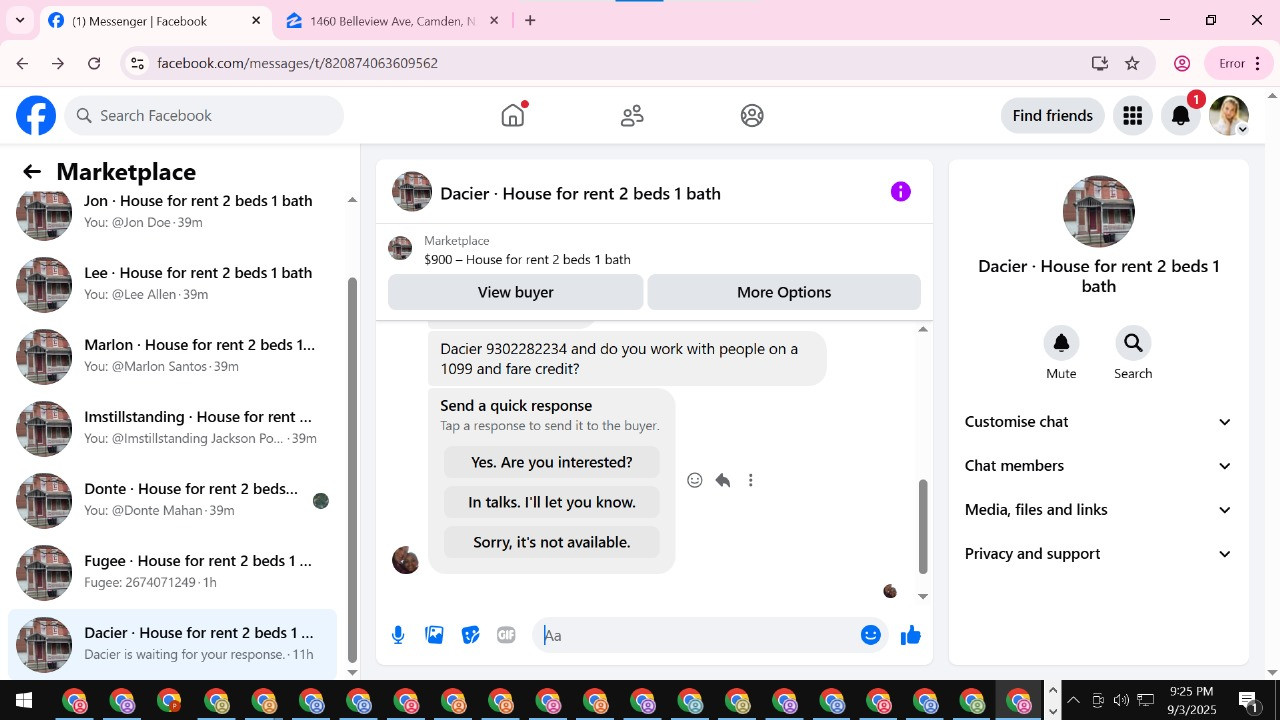1280x720 pixels.
Task: Expand Customise chat section
Action: point(1098,422)
